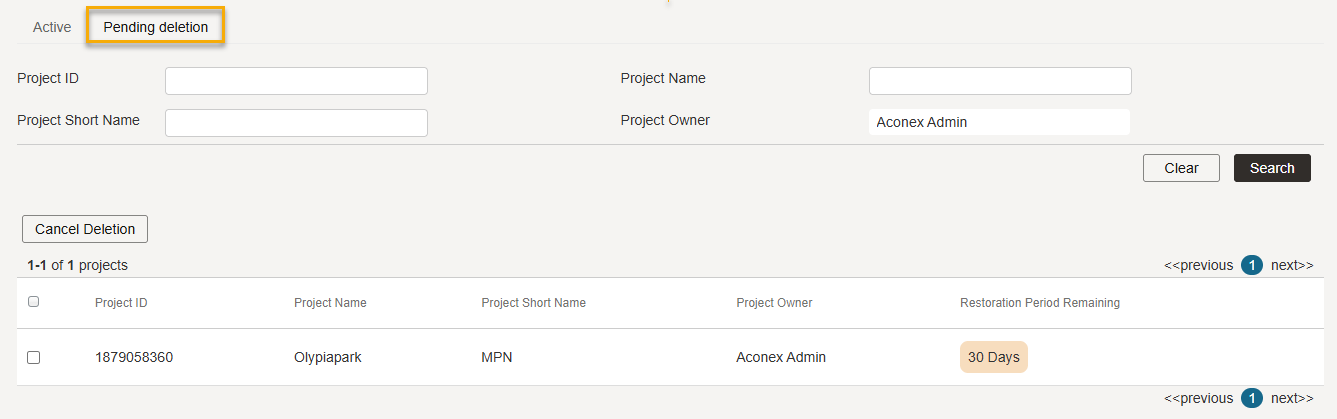1337x419 pixels.
Task: Select the Pending deletion tab
Action: pyautogui.click(x=156, y=27)
